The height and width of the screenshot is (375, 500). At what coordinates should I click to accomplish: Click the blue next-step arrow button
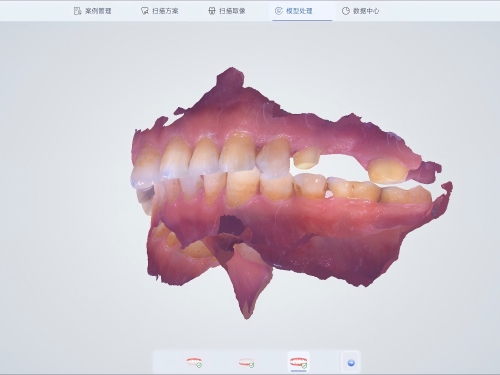click(x=351, y=363)
